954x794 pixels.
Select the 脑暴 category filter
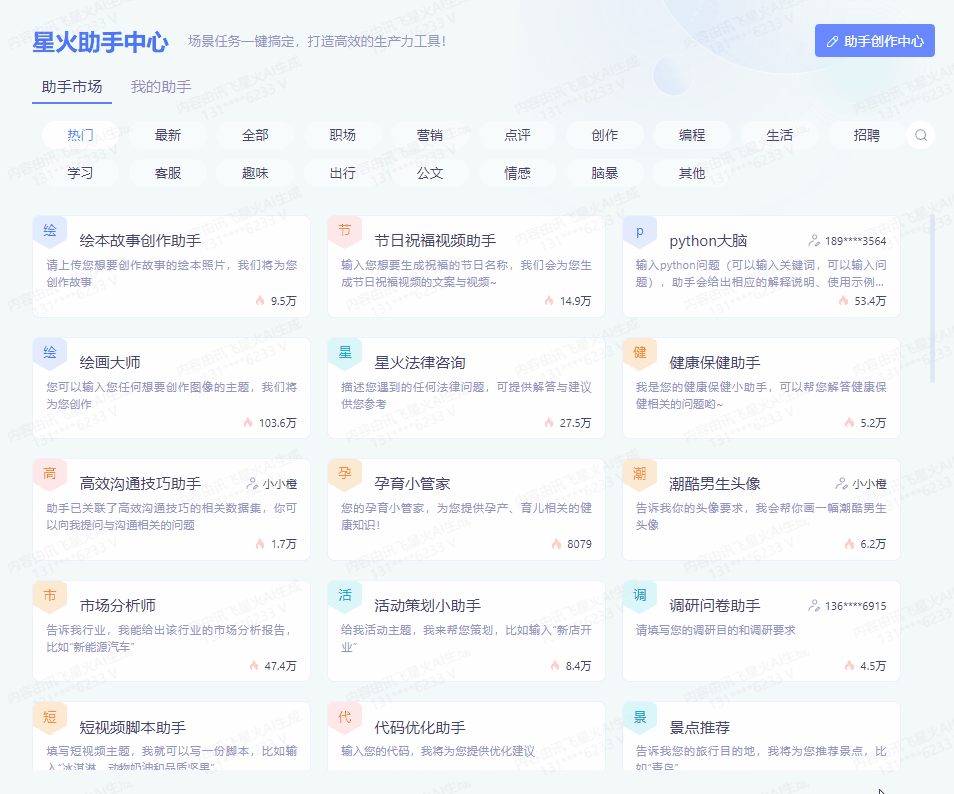pos(604,172)
